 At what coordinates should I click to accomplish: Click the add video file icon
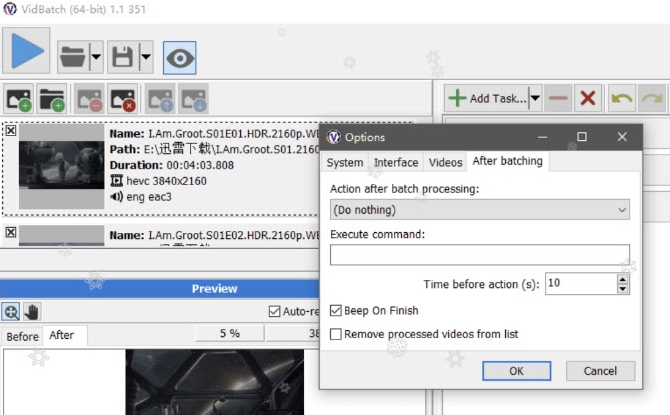[19, 100]
